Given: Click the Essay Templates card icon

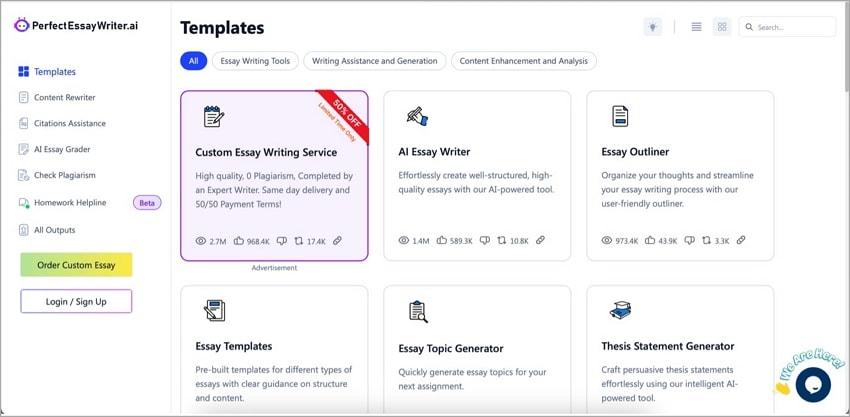Looking at the screenshot, I should coord(214,311).
